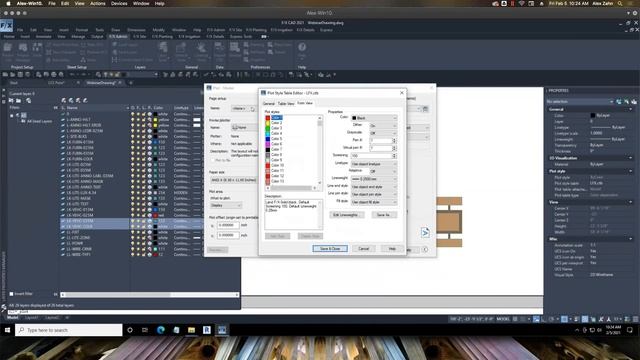Toggle lock icon for LK-FURN-COLR layer
Viewport: 640px width, 360px height.
pos(144,159)
